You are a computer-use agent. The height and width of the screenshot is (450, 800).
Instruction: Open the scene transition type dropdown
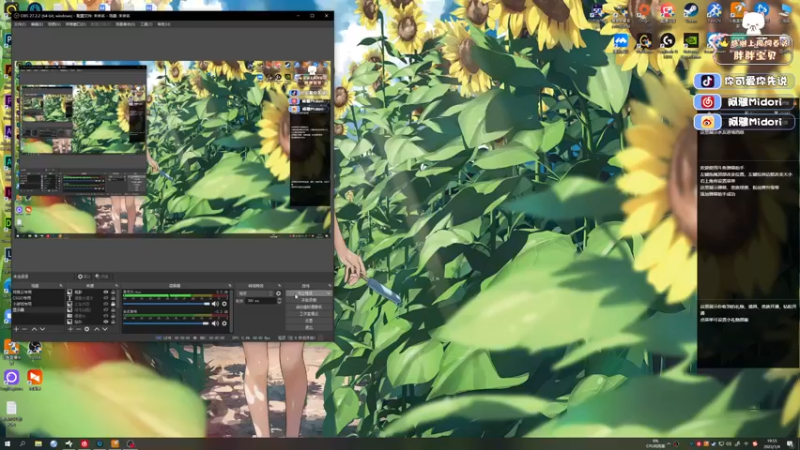(x=256, y=293)
